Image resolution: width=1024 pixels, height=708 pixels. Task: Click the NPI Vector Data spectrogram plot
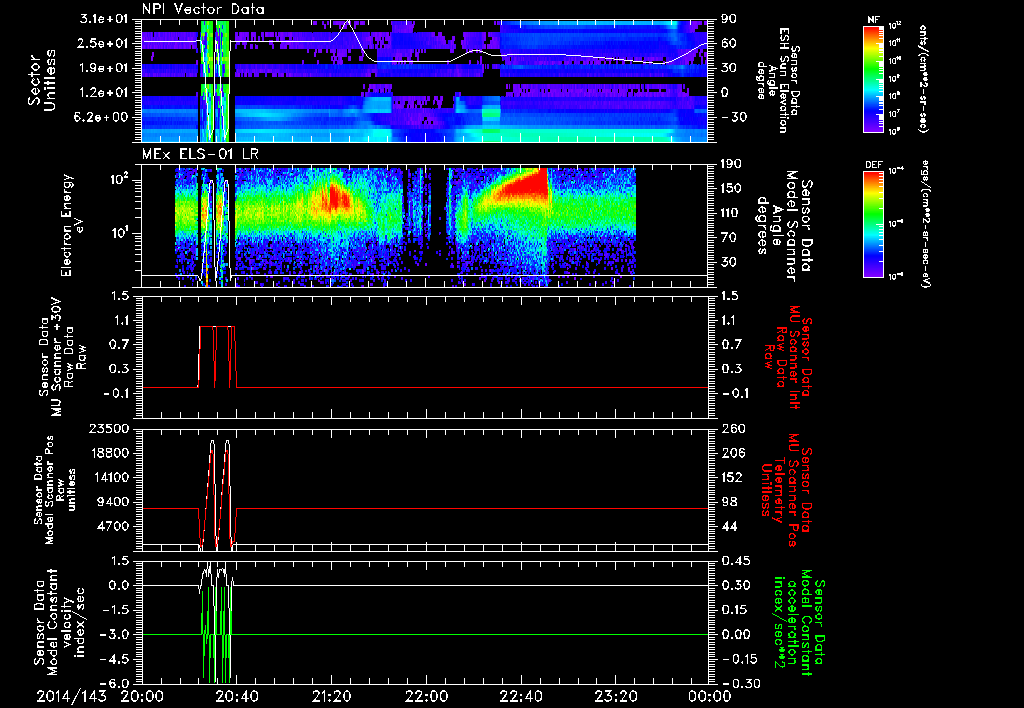pos(424,80)
